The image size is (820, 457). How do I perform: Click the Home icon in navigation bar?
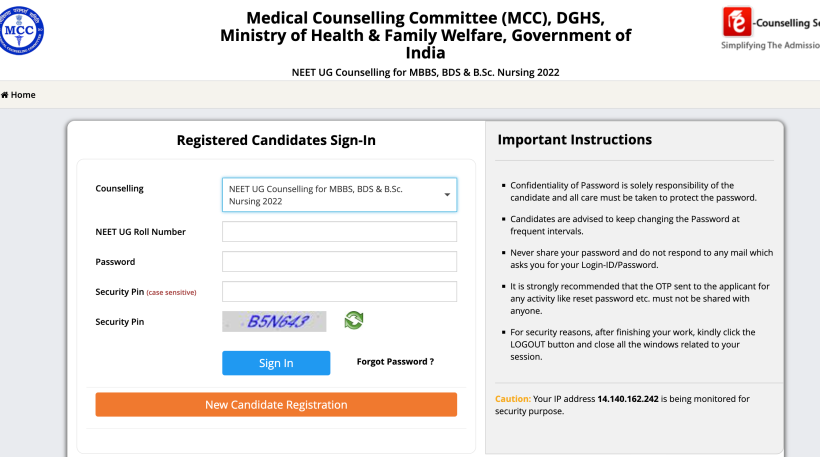5,95
